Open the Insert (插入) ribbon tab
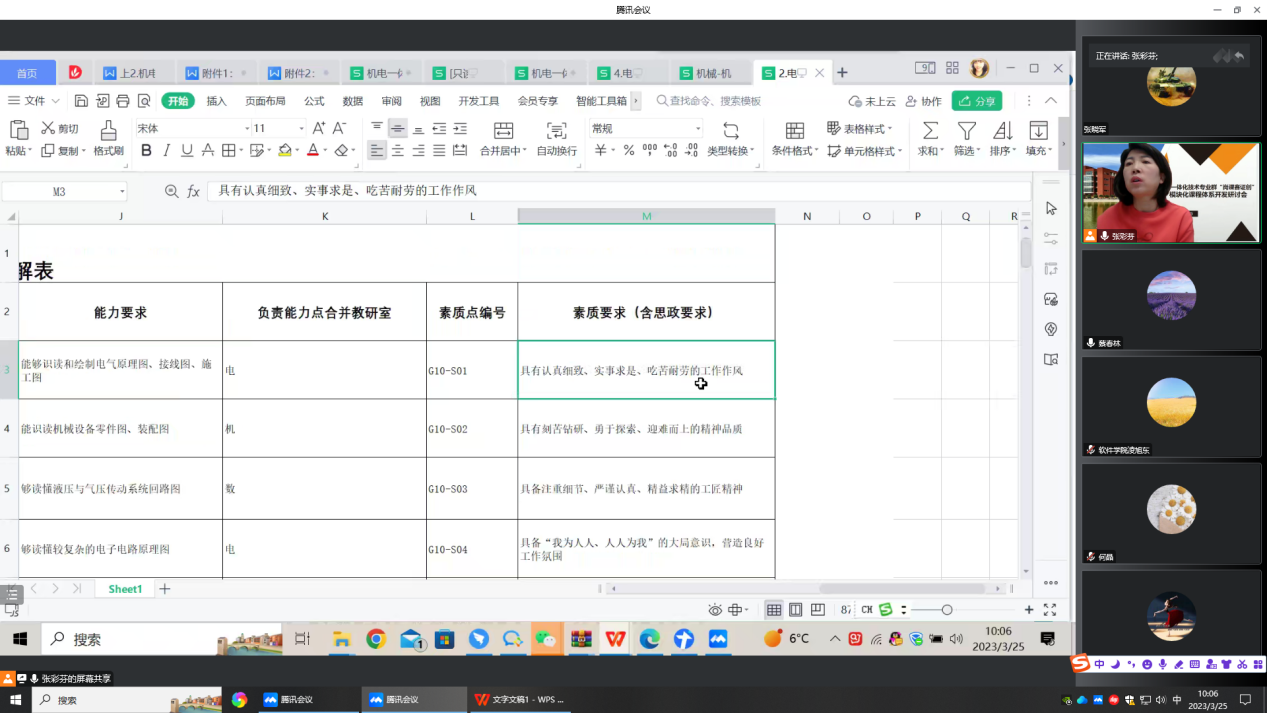 coord(216,101)
